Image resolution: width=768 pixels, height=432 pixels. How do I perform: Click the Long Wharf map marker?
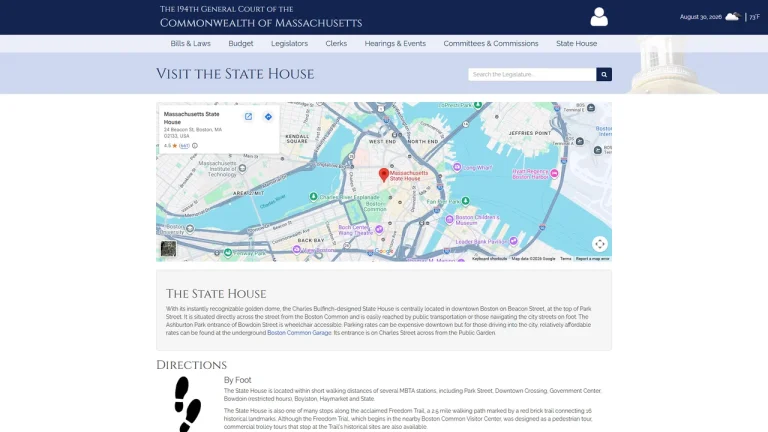point(457,168)
